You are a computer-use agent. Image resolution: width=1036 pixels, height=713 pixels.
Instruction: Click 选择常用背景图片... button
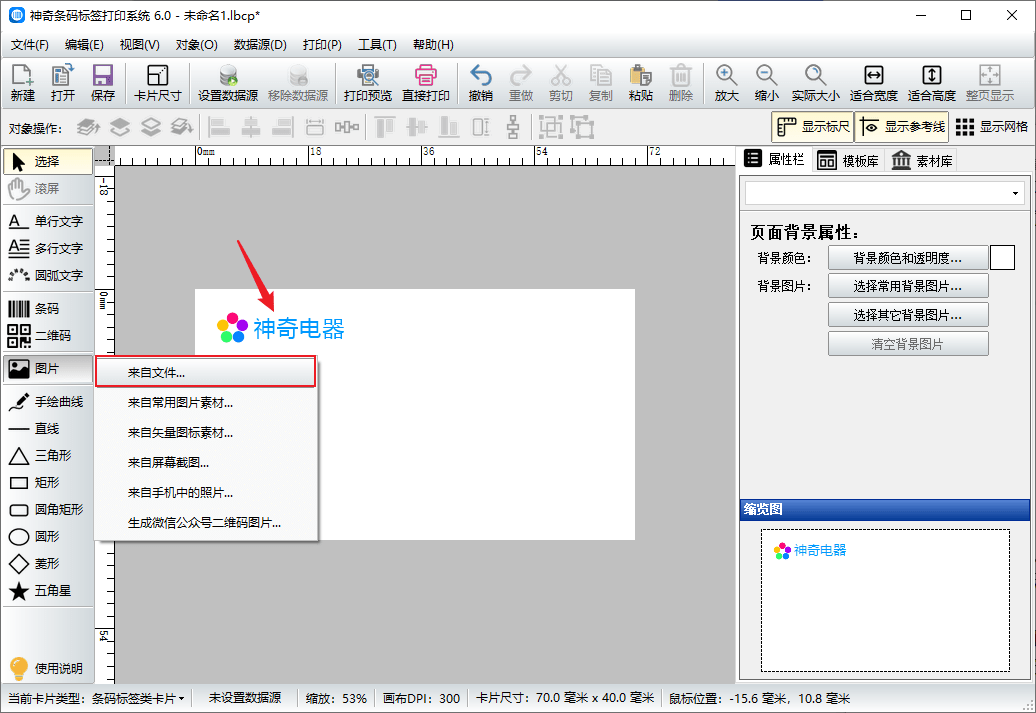(x=907, y=286)
